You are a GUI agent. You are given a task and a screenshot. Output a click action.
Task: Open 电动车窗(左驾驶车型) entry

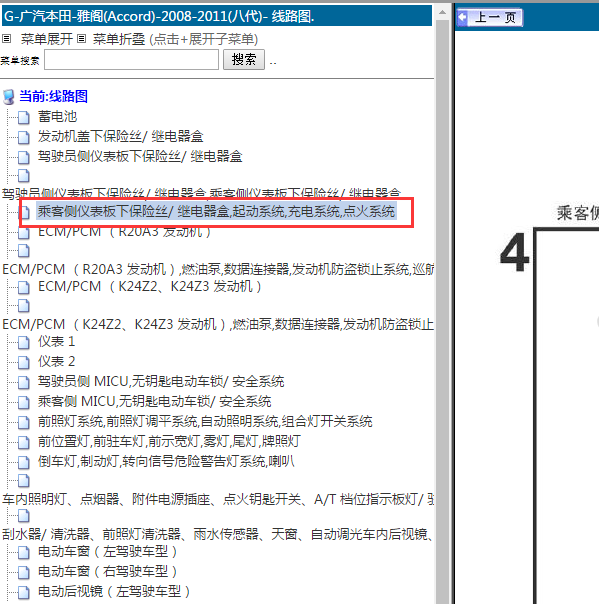[108, 552]
